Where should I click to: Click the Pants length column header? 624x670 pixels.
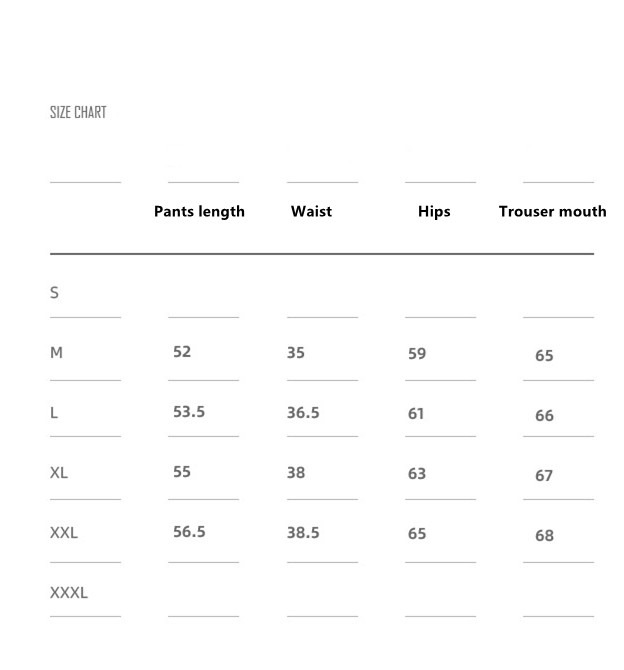(x=199, y=211)
